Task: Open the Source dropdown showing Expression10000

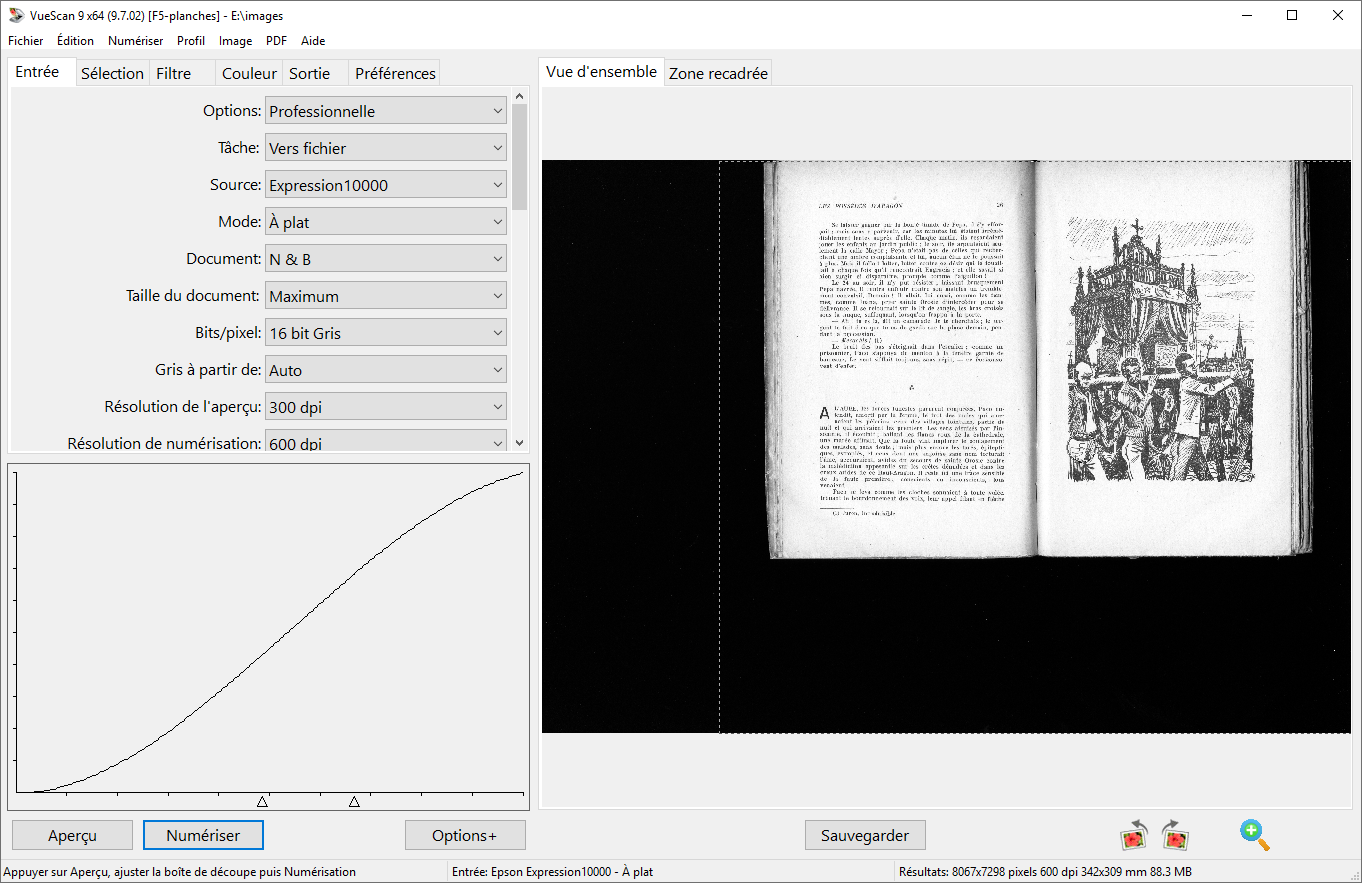Action: (x=386, y=185)
